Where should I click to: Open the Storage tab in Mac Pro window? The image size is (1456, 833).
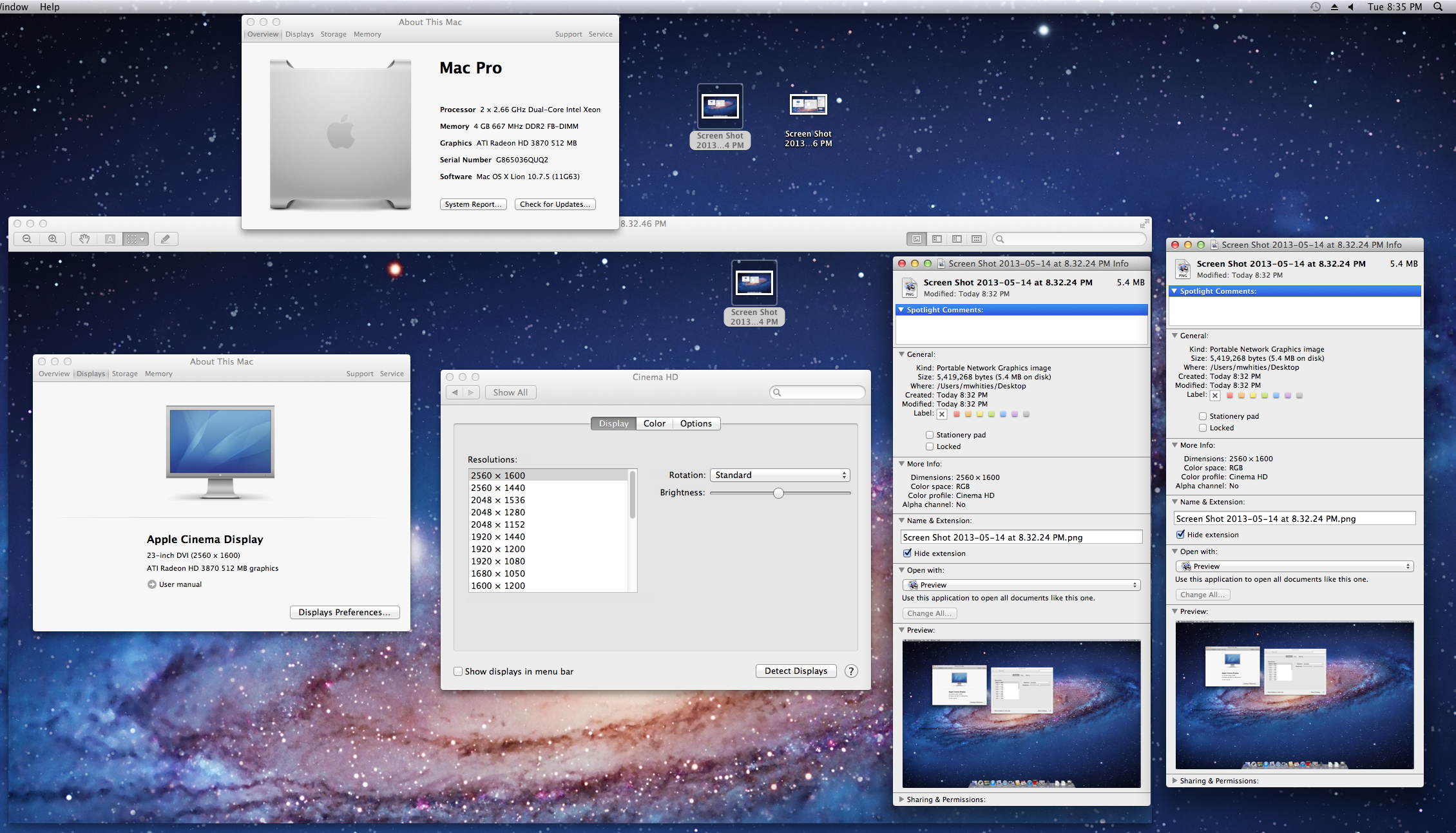pos(333,34)
